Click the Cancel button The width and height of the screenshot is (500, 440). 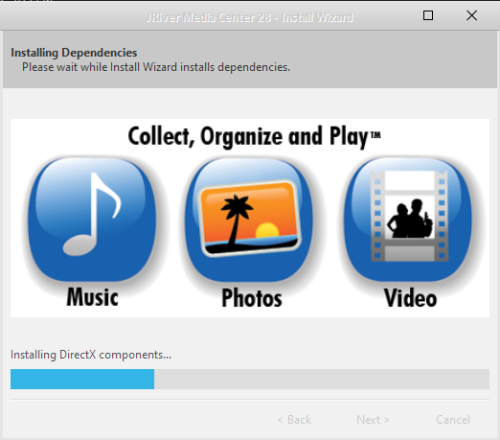(453, 420)
